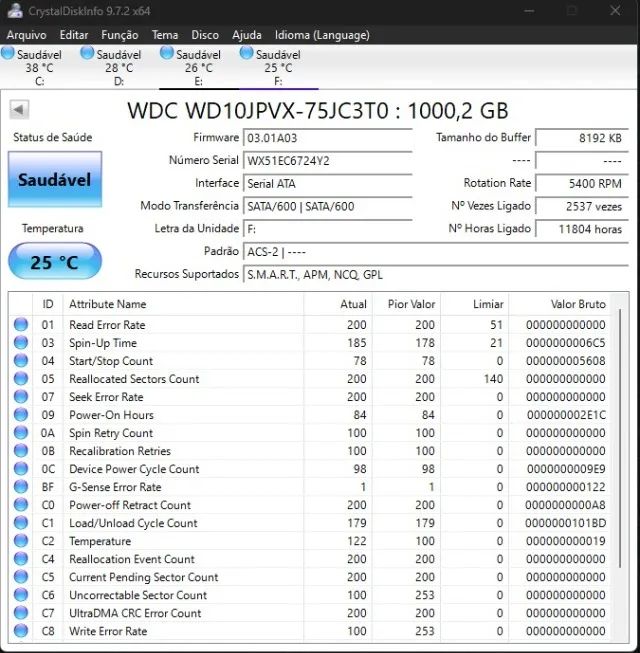Click the Saudável health status button

[x=55, y=179]
